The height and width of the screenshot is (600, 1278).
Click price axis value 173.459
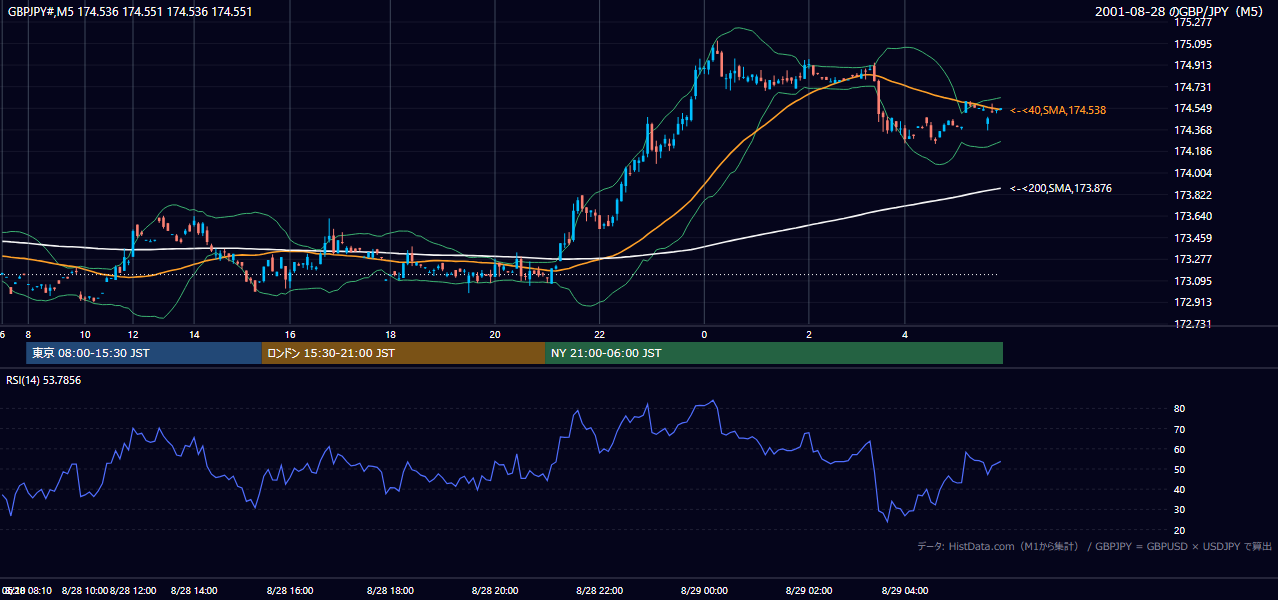[x=1192, y=238]
